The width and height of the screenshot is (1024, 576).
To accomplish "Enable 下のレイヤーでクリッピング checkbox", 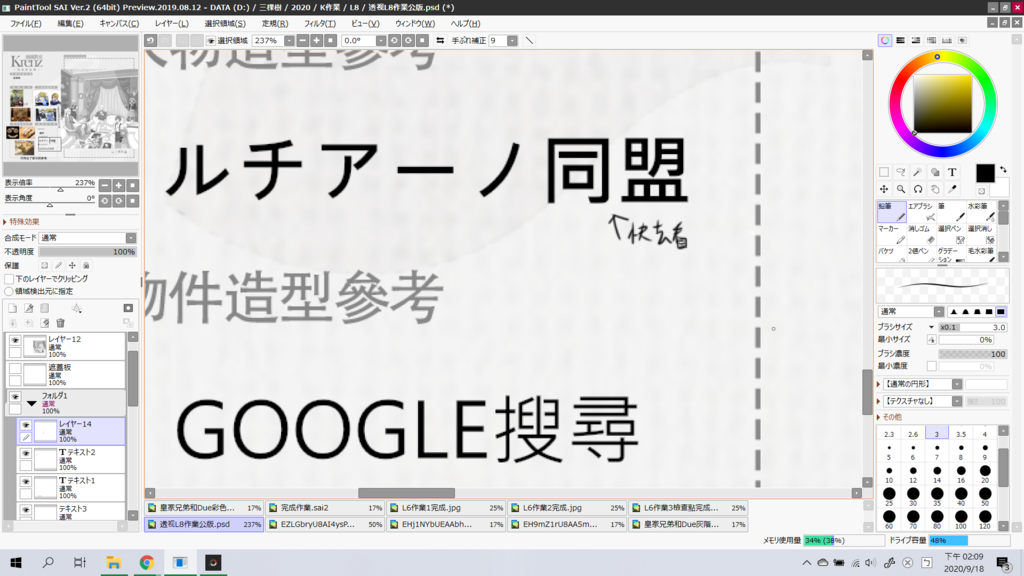I will click(x=9, y=279).
